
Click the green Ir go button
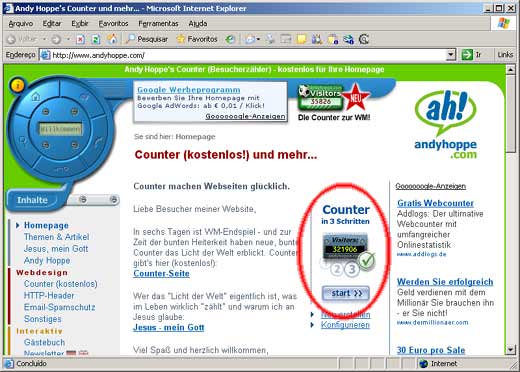coord(471,55)
